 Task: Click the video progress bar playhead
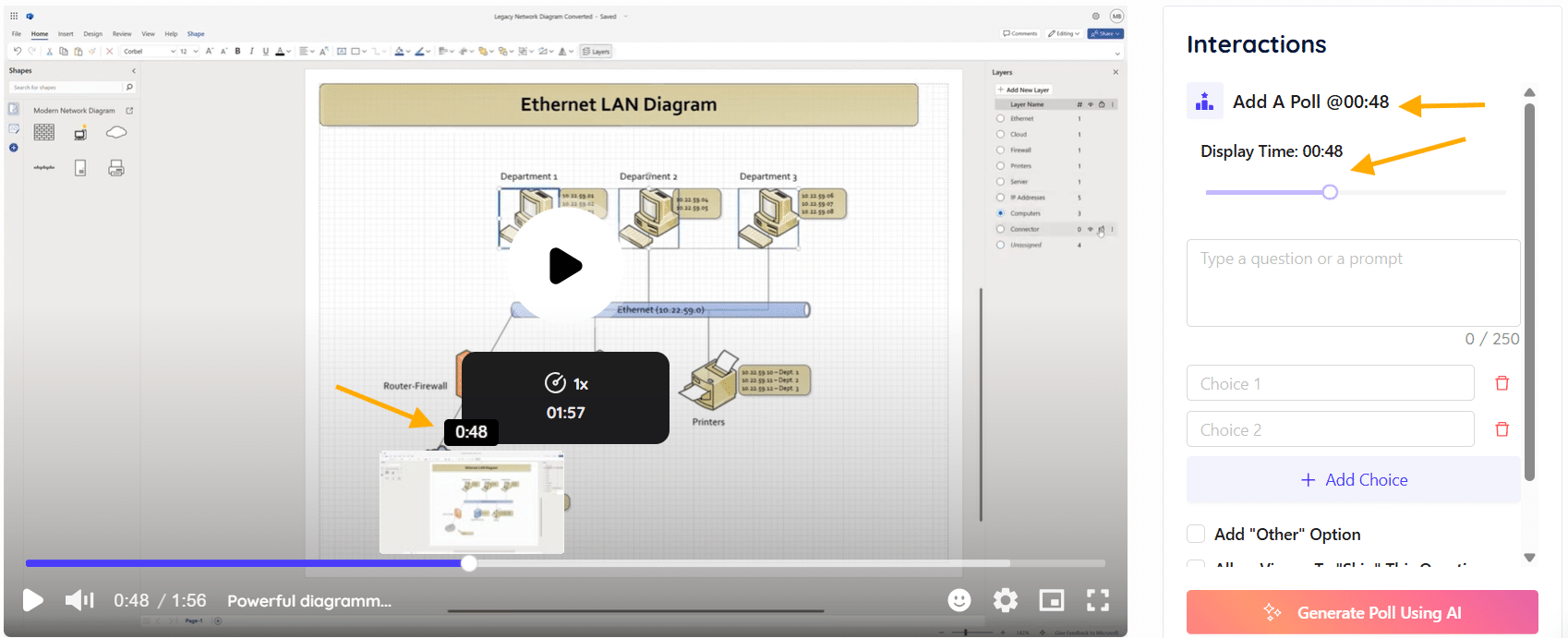tap(469, 563)
